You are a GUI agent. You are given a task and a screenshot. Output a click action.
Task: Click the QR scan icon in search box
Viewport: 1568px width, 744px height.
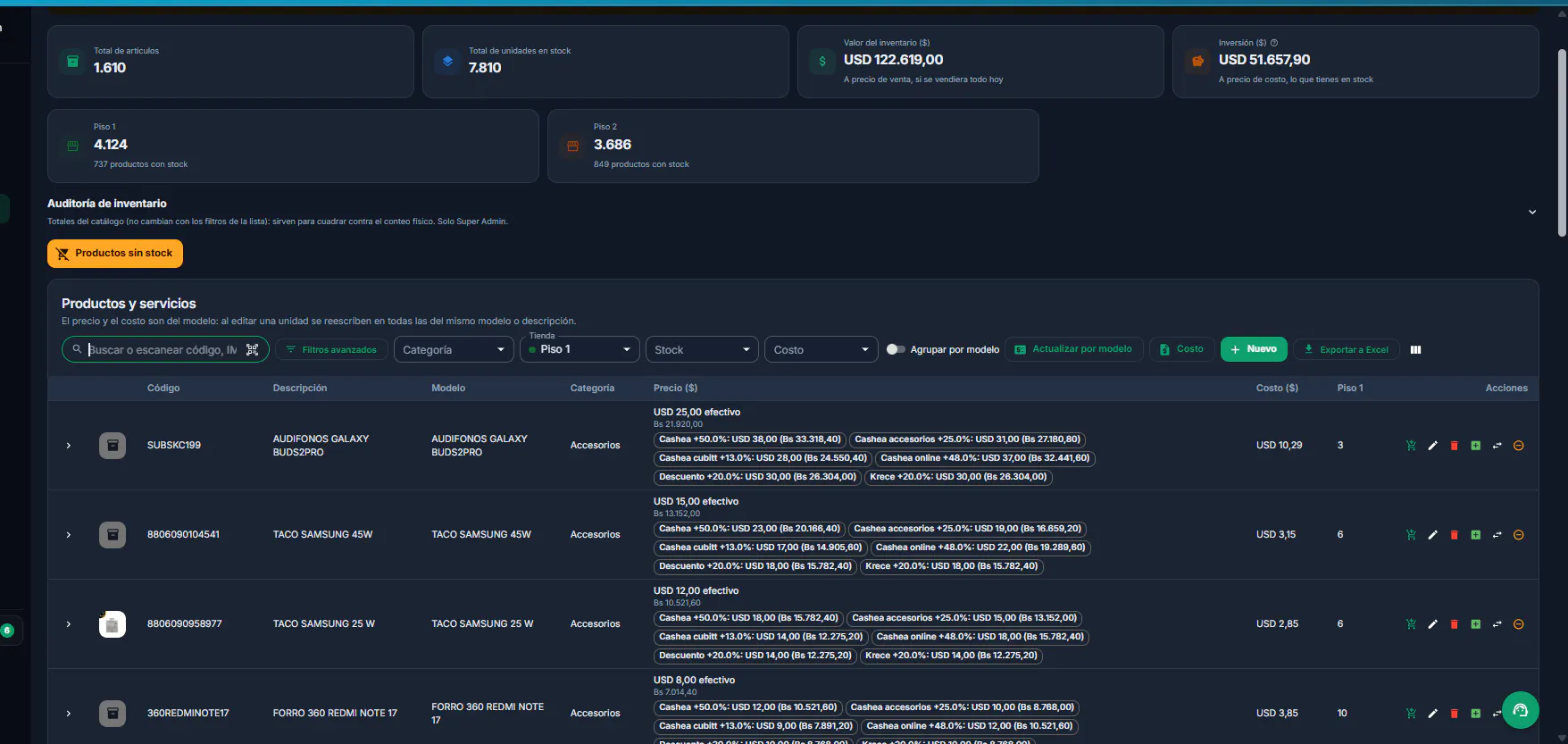(x=252, y=349)
